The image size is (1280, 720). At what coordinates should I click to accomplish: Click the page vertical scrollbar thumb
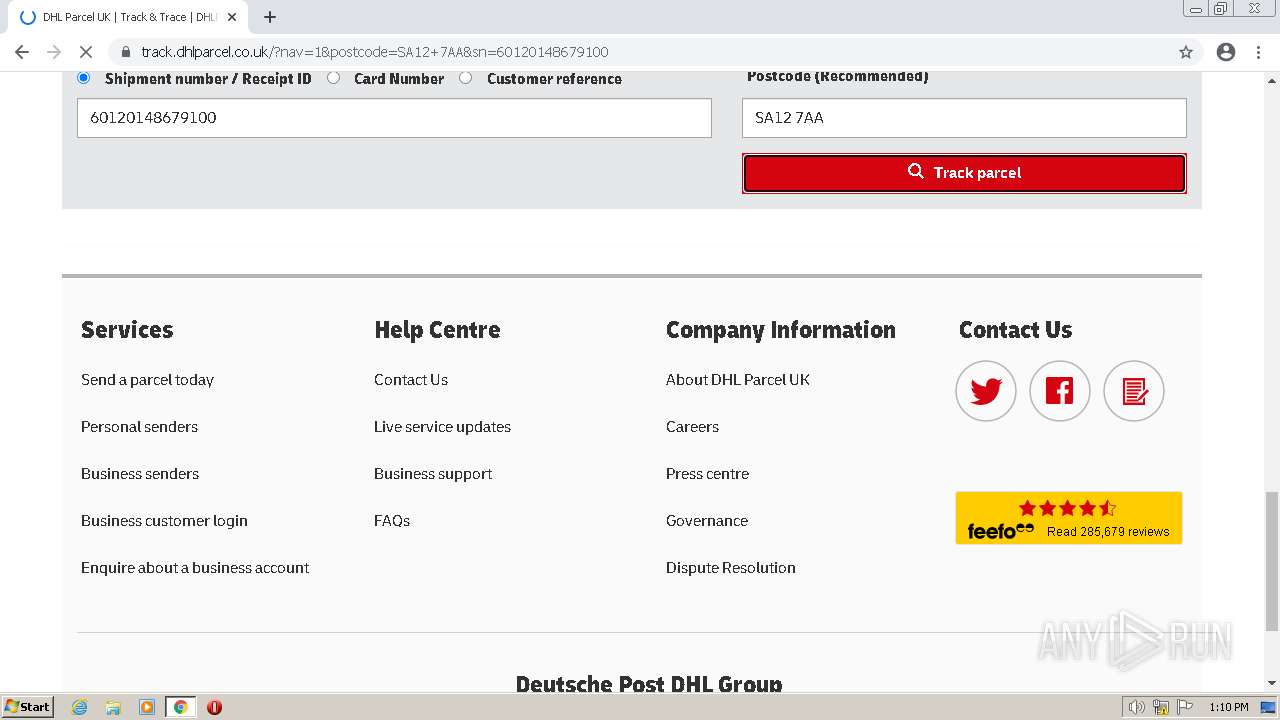(1272, 561)
